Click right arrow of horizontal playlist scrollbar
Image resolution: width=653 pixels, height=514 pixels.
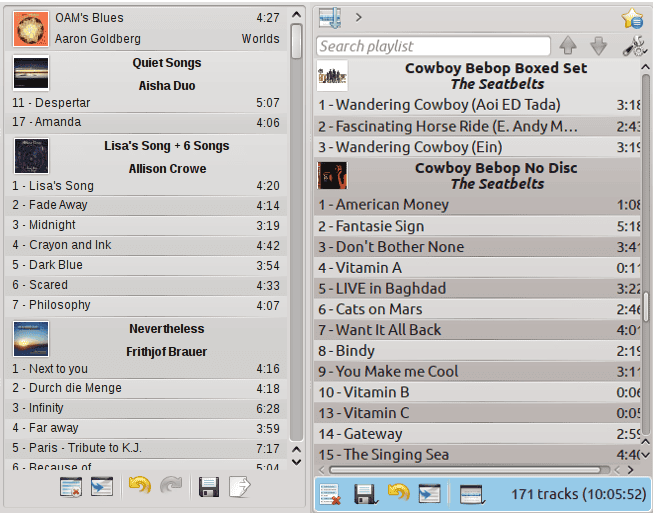631,470
